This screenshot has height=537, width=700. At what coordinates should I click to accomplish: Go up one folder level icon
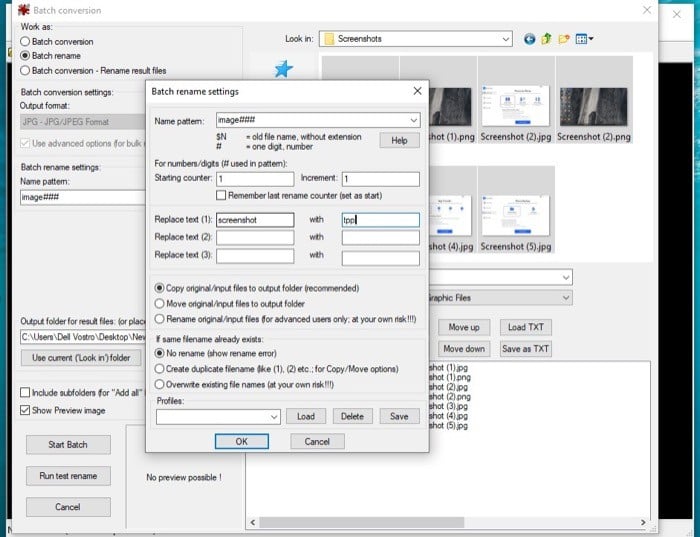[547, 39]
